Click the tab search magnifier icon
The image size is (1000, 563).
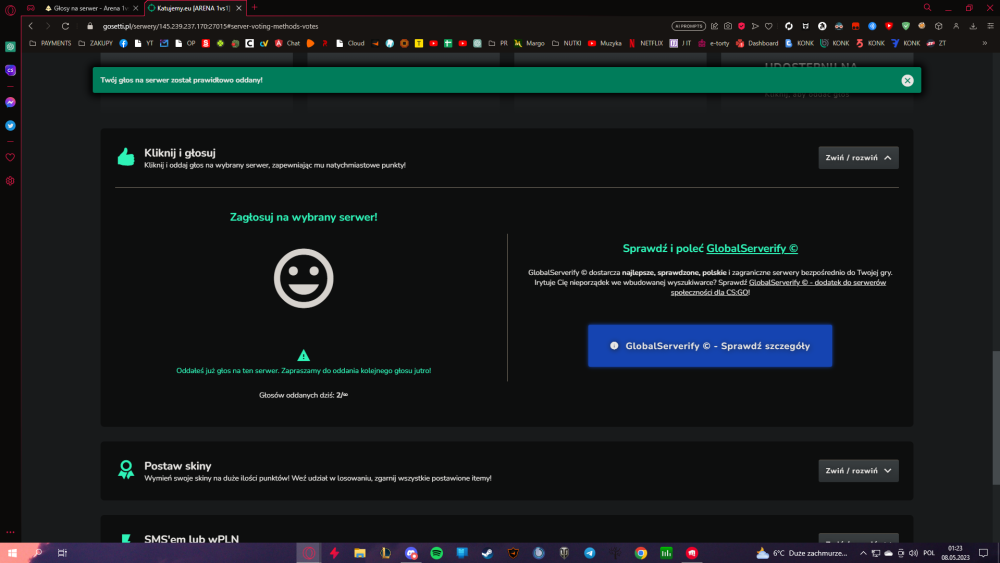coord(927,8)
